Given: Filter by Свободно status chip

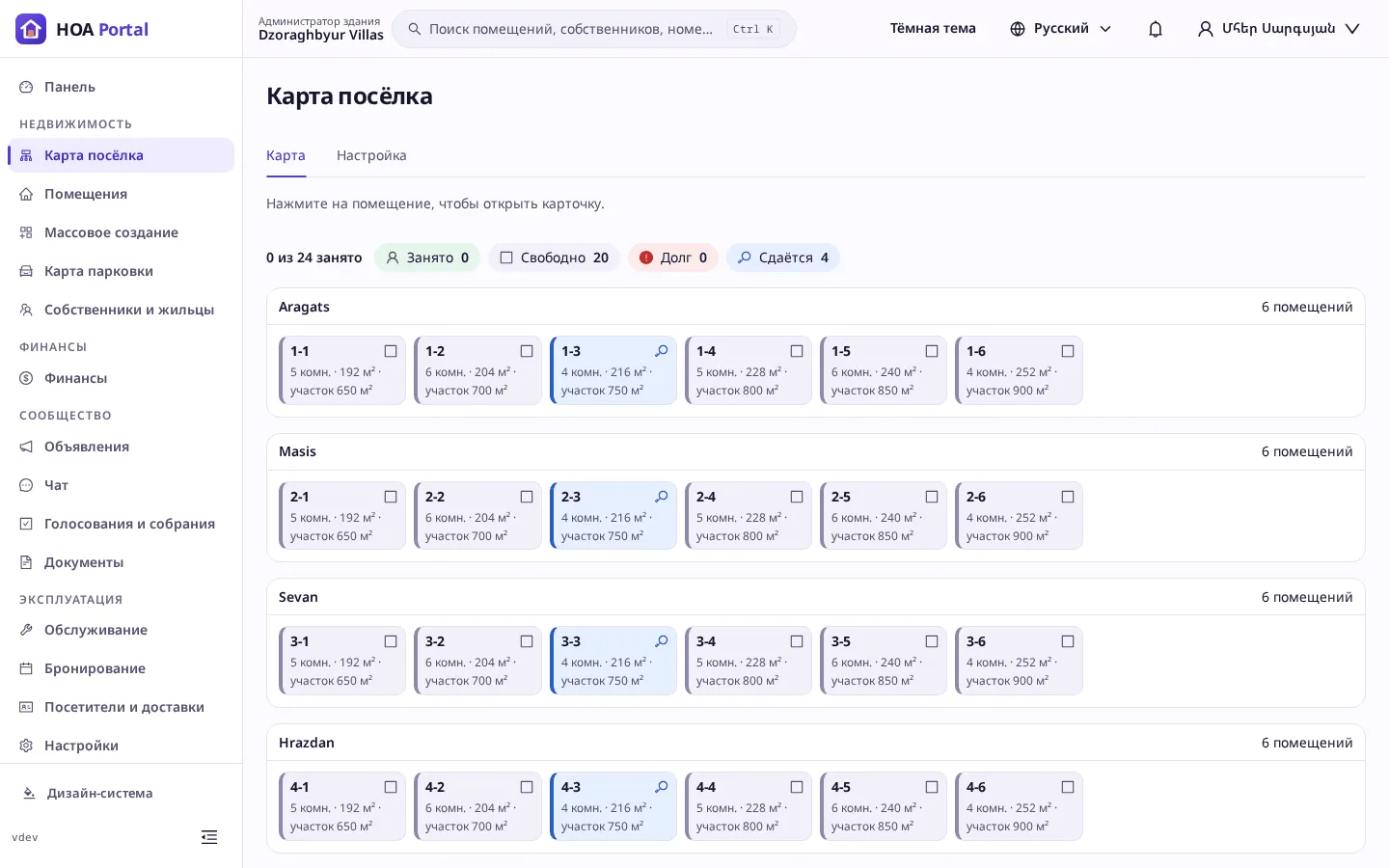Looking at the screenshot, I should 554,258.
